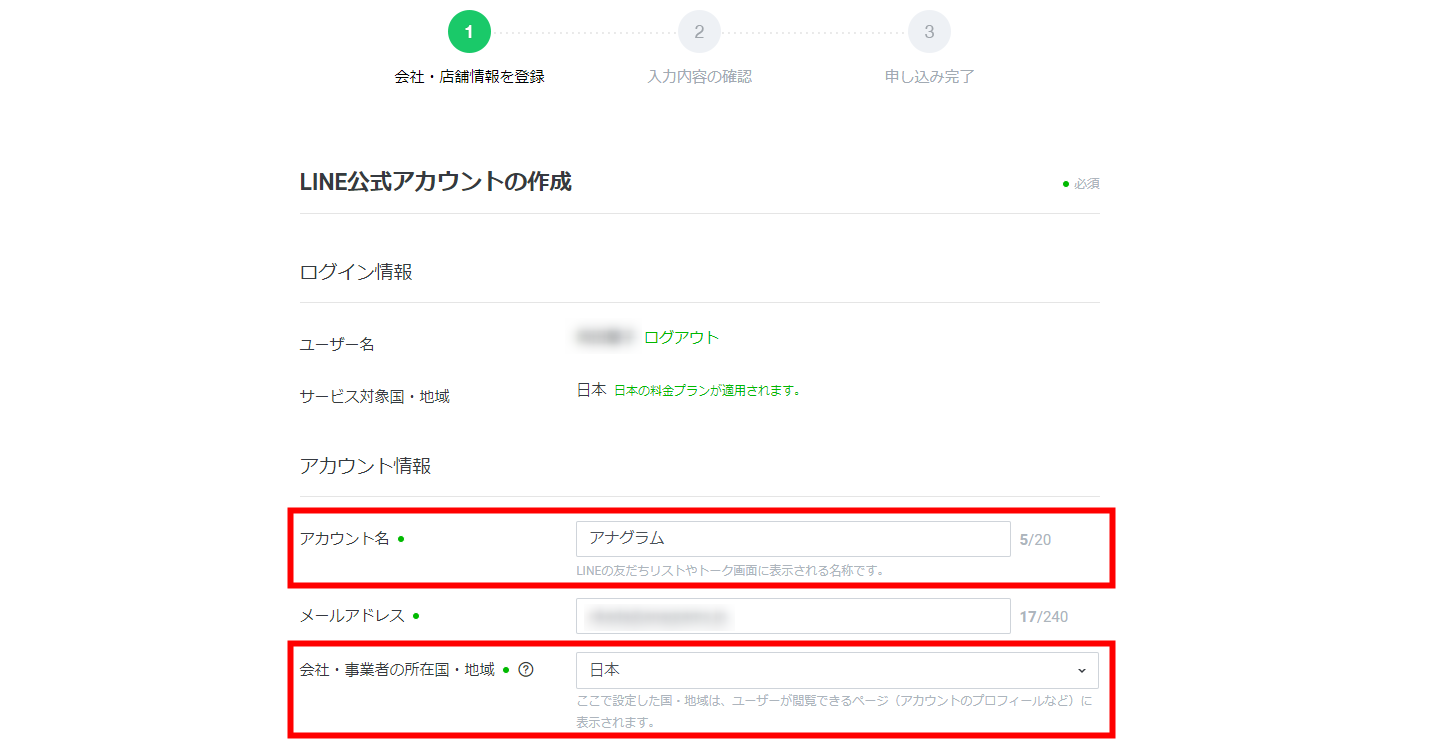Click the step 2 circle indicator
The width and height of the screenshot is (1436, 742).
(699, 32)
